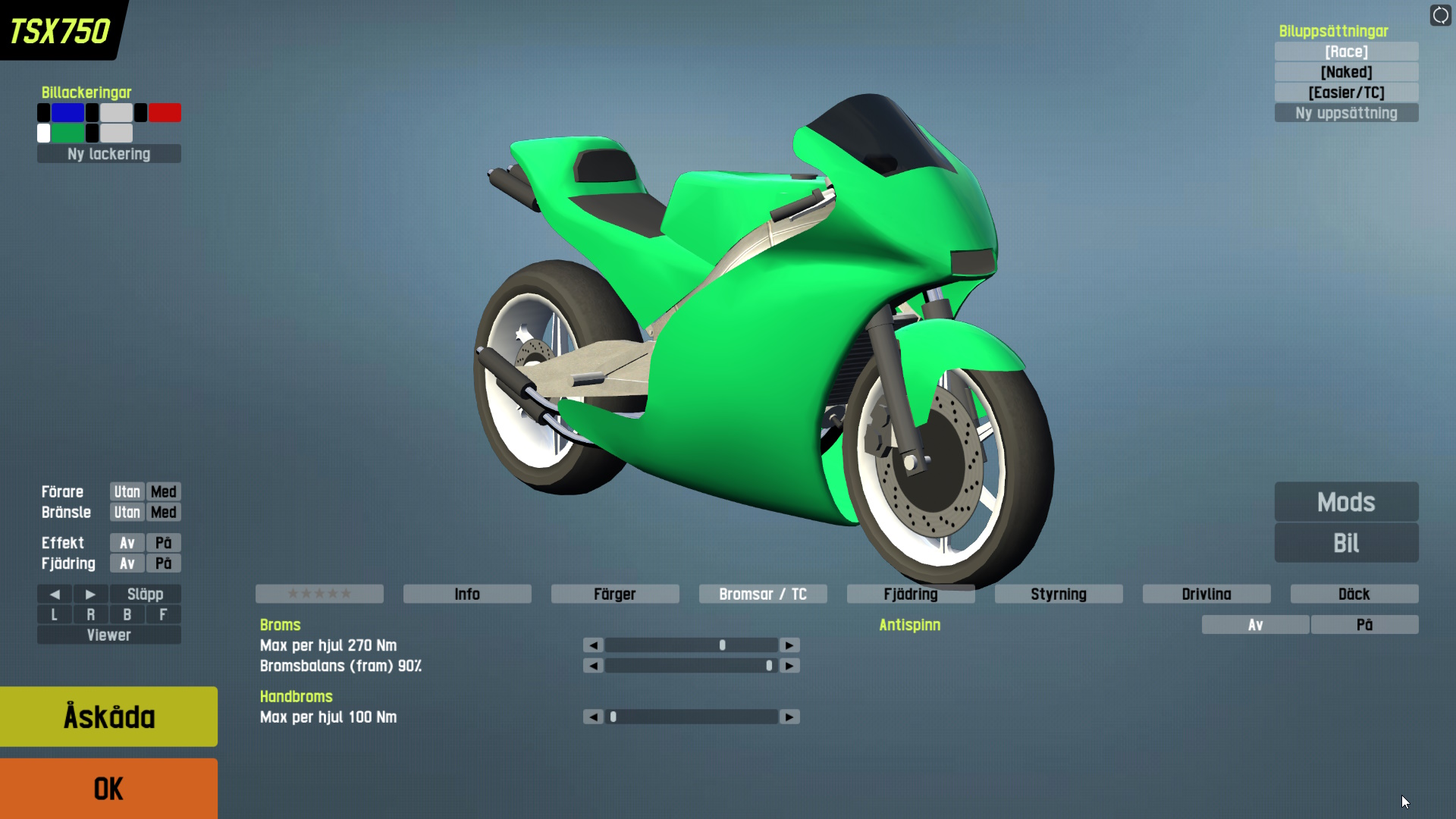The height and width of the screenshot is (819, 1456).
Task: Switch Effekt to Av
Action: 127,543
